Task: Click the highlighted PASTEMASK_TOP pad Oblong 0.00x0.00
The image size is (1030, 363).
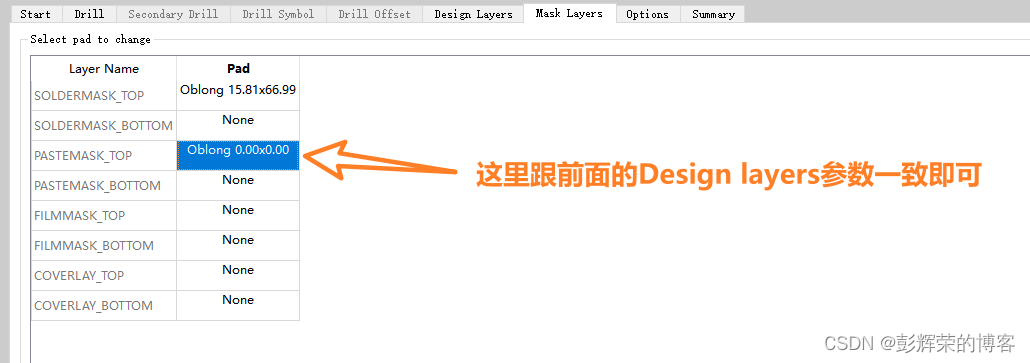Action: 238,156
